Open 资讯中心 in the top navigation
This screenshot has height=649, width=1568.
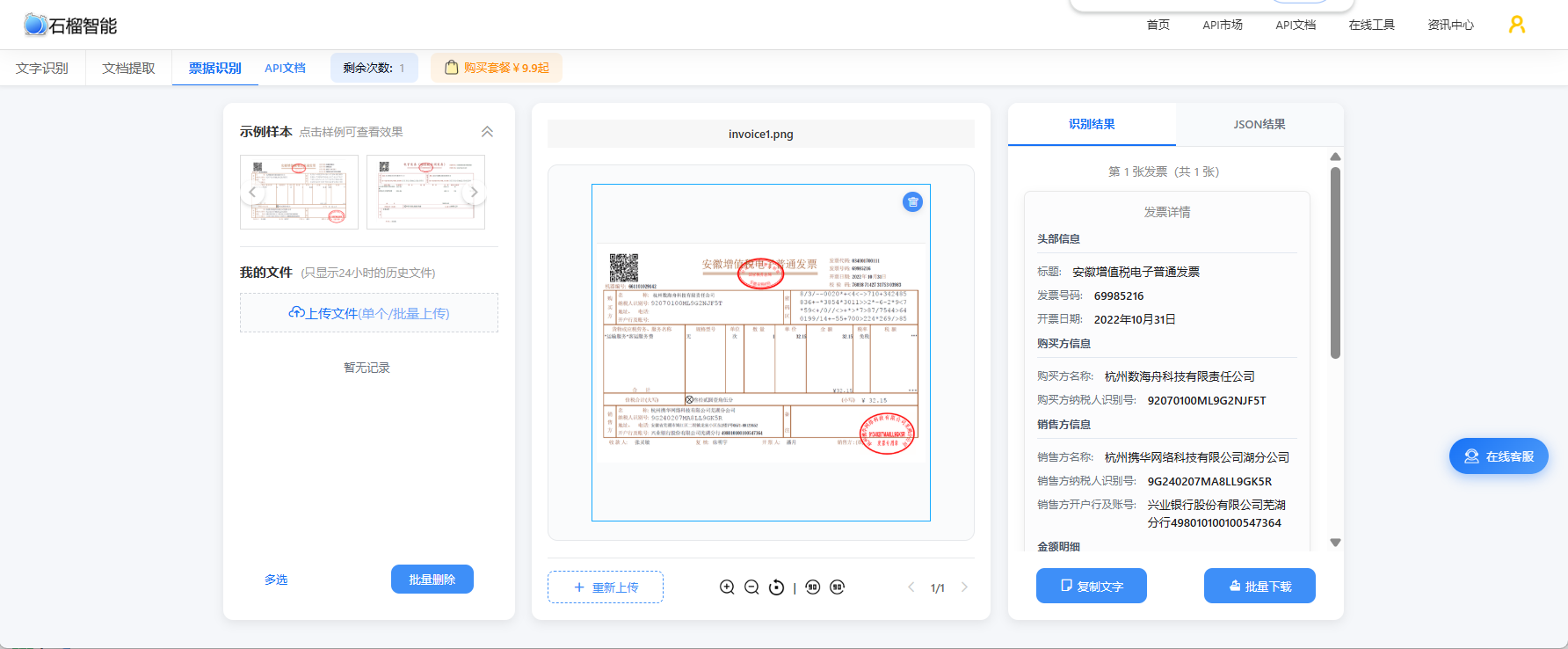pyautogui.click(x=1451, y=25)
